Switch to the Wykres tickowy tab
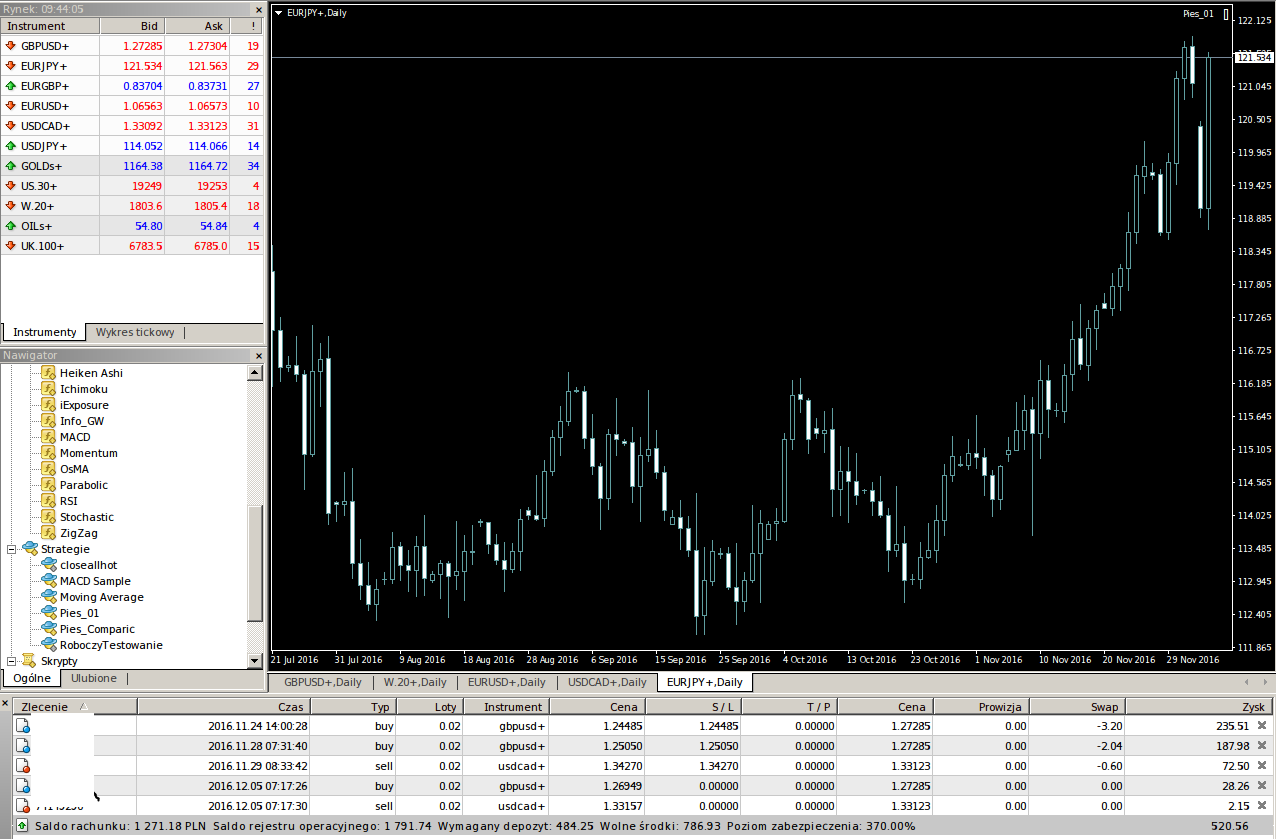 135,332
